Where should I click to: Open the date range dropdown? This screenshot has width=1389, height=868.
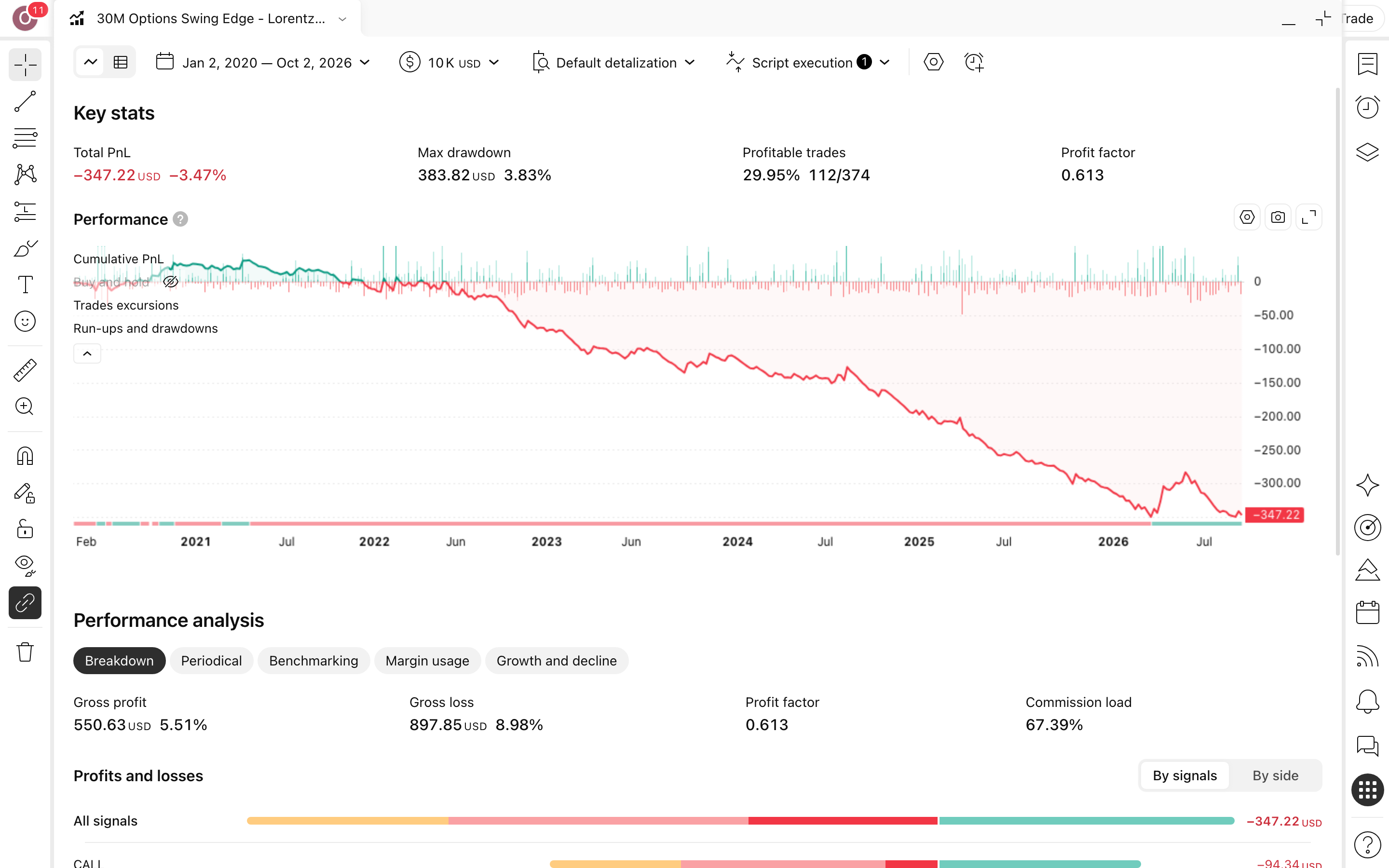pos(263,63)
